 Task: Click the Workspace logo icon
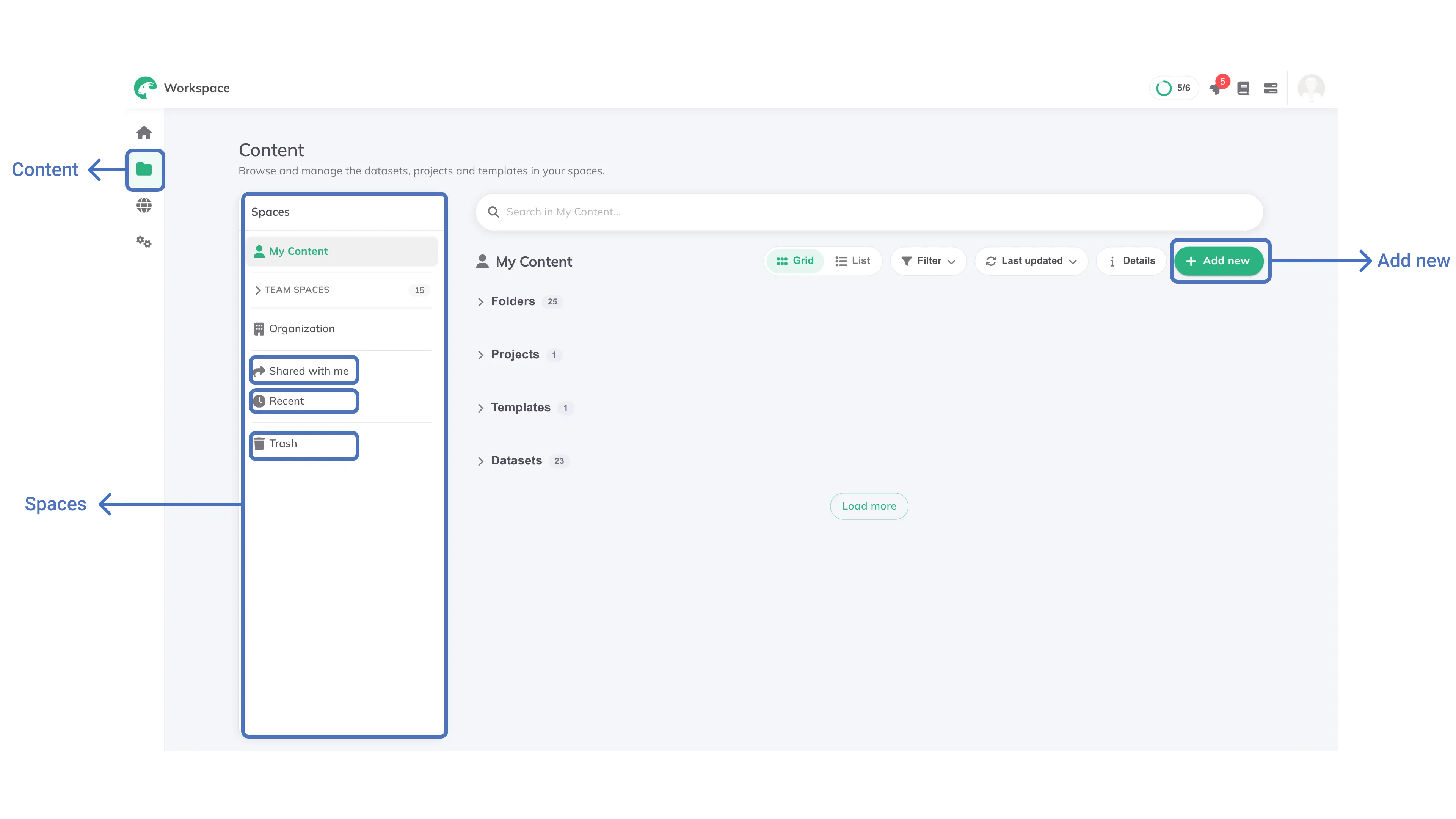145,88
